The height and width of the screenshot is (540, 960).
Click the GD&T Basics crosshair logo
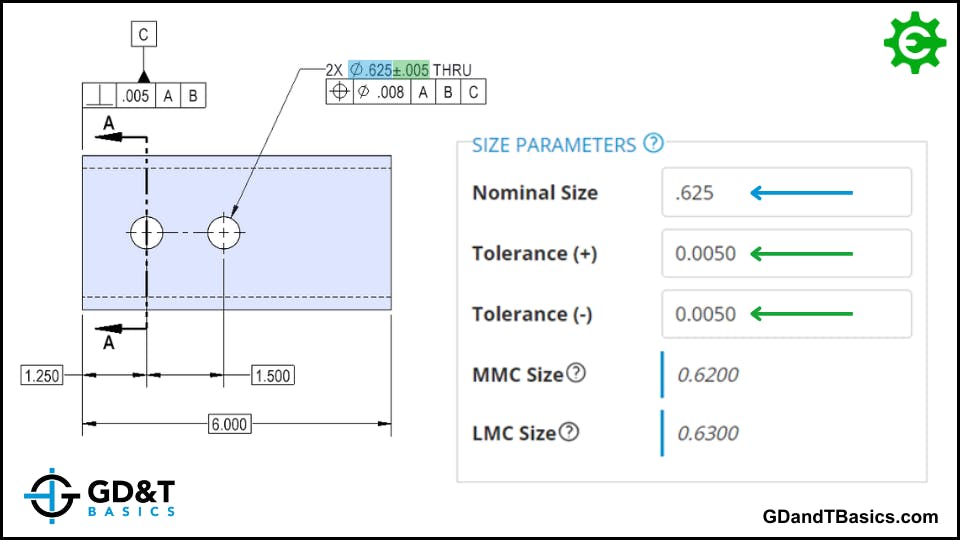point(50,494)
